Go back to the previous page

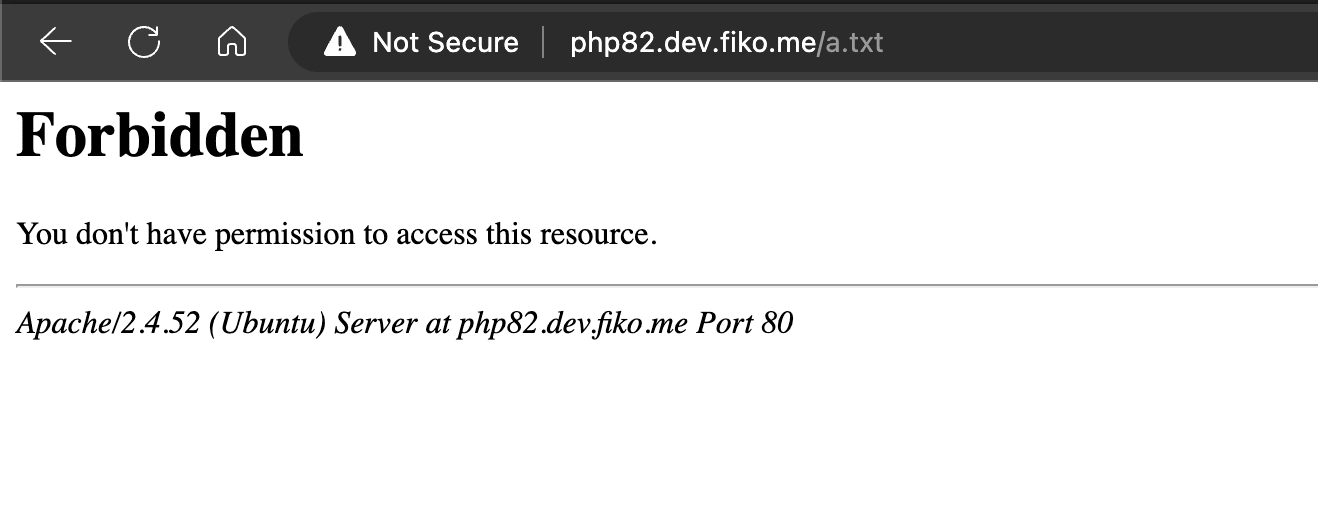(x=56, y=42)
